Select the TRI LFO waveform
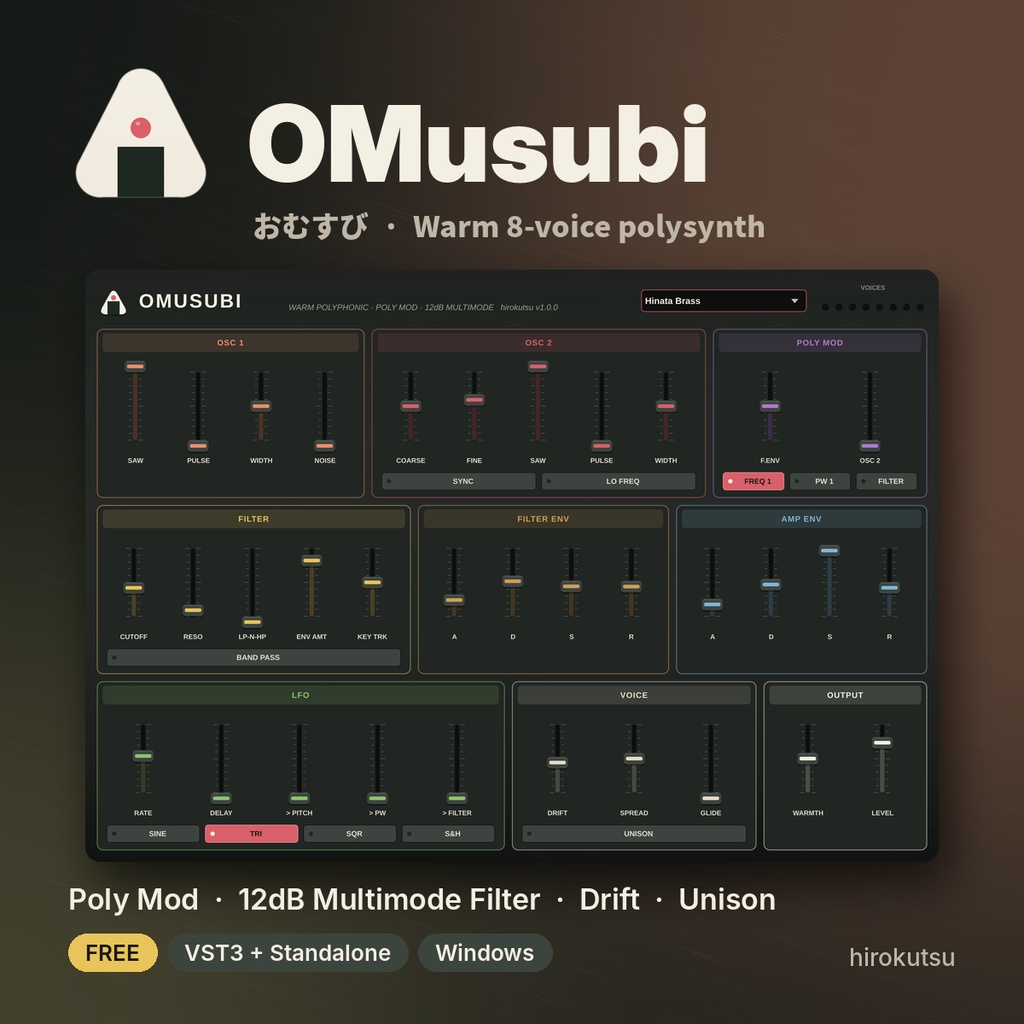1024x1024 pixels. click(251, 834)
